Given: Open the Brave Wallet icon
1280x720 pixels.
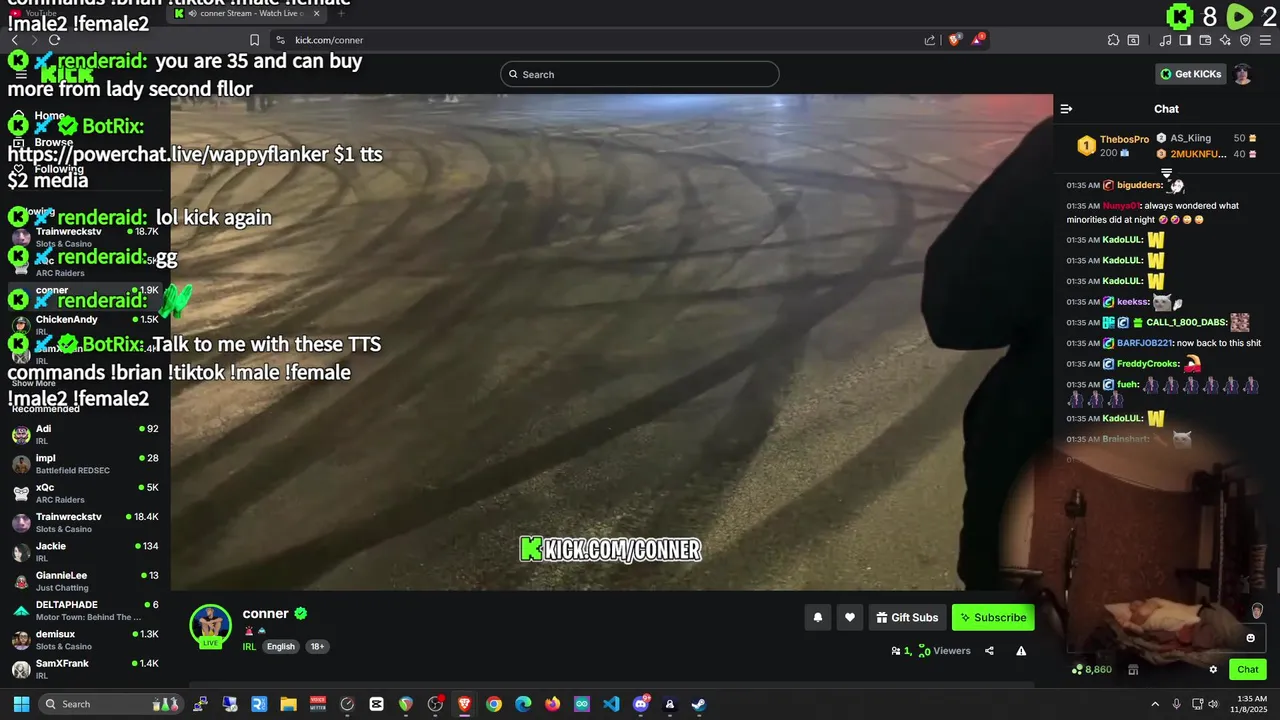Looking at the screenshot, I should (x=1205, y=40).
